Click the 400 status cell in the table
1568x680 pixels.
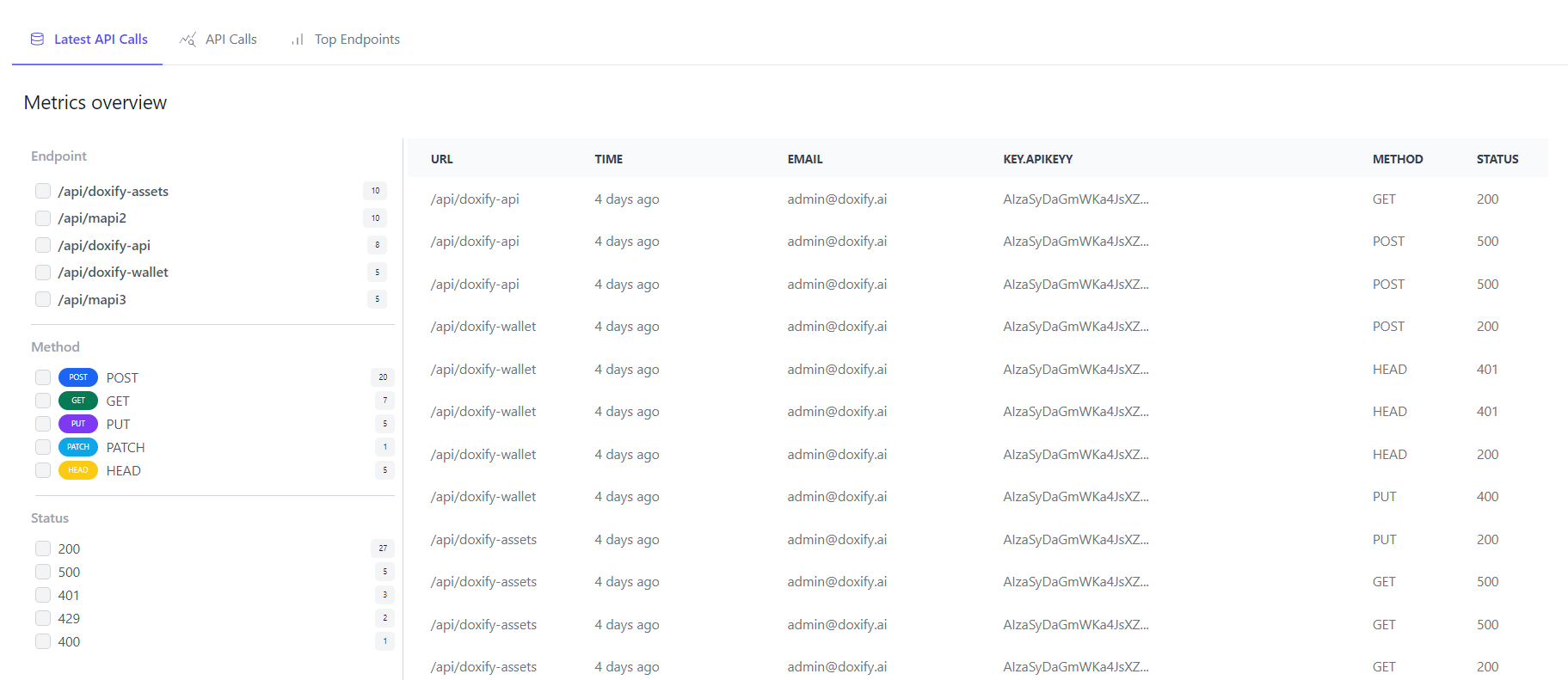click(1488, 496)
